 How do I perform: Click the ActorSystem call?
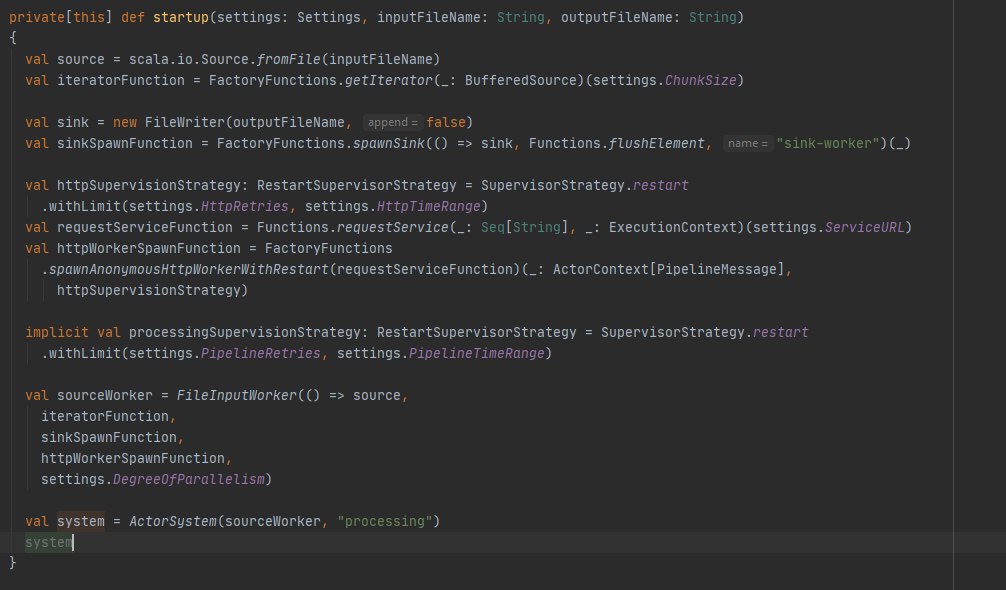click(x=173, y=521)
